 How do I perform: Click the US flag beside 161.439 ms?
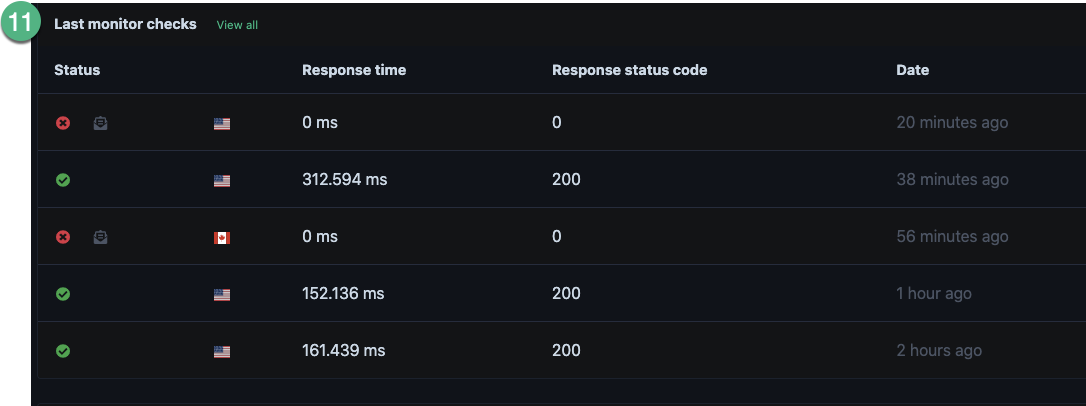(222, 352)
